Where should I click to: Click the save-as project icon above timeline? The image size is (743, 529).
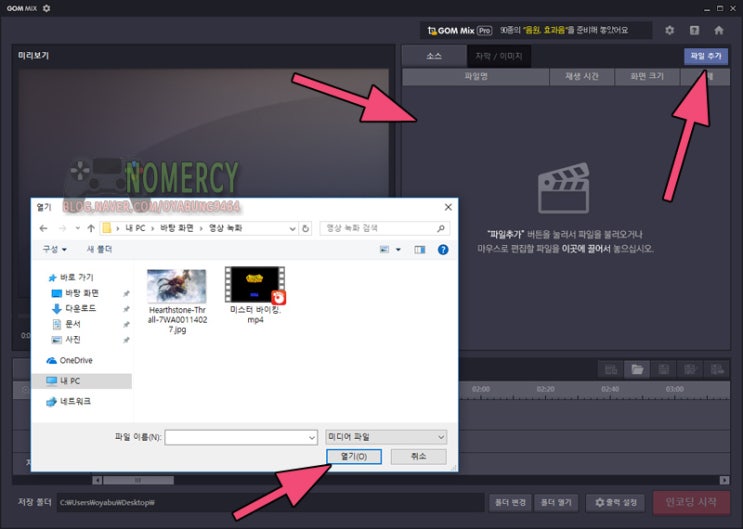(690, 369)
